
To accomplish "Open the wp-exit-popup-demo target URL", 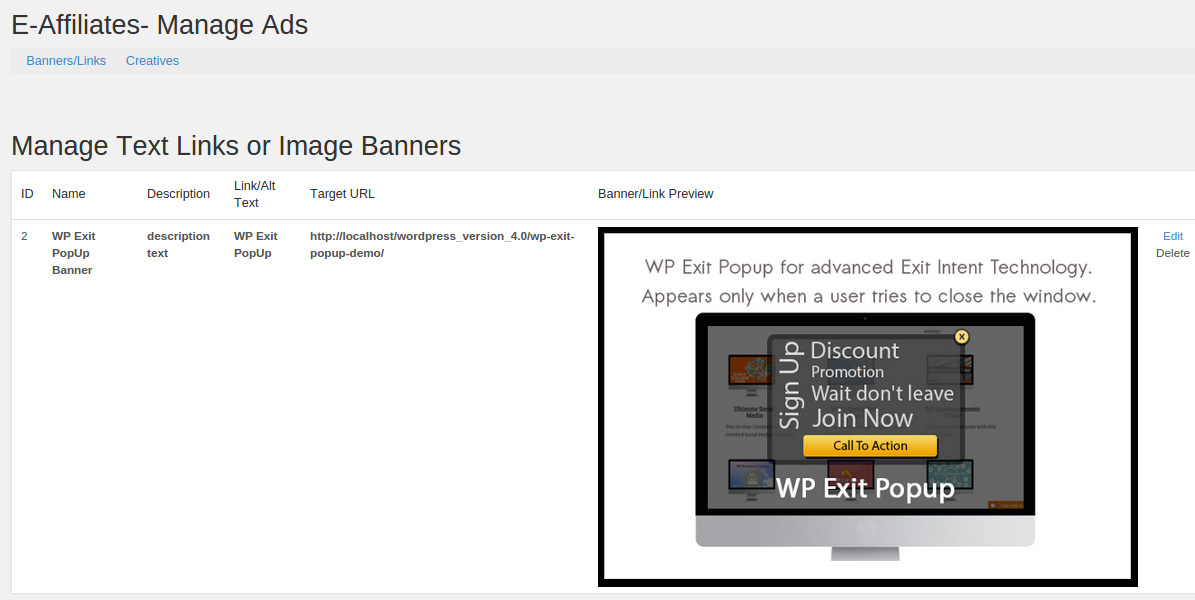I will pyautogui.click(x=441, y=244).
